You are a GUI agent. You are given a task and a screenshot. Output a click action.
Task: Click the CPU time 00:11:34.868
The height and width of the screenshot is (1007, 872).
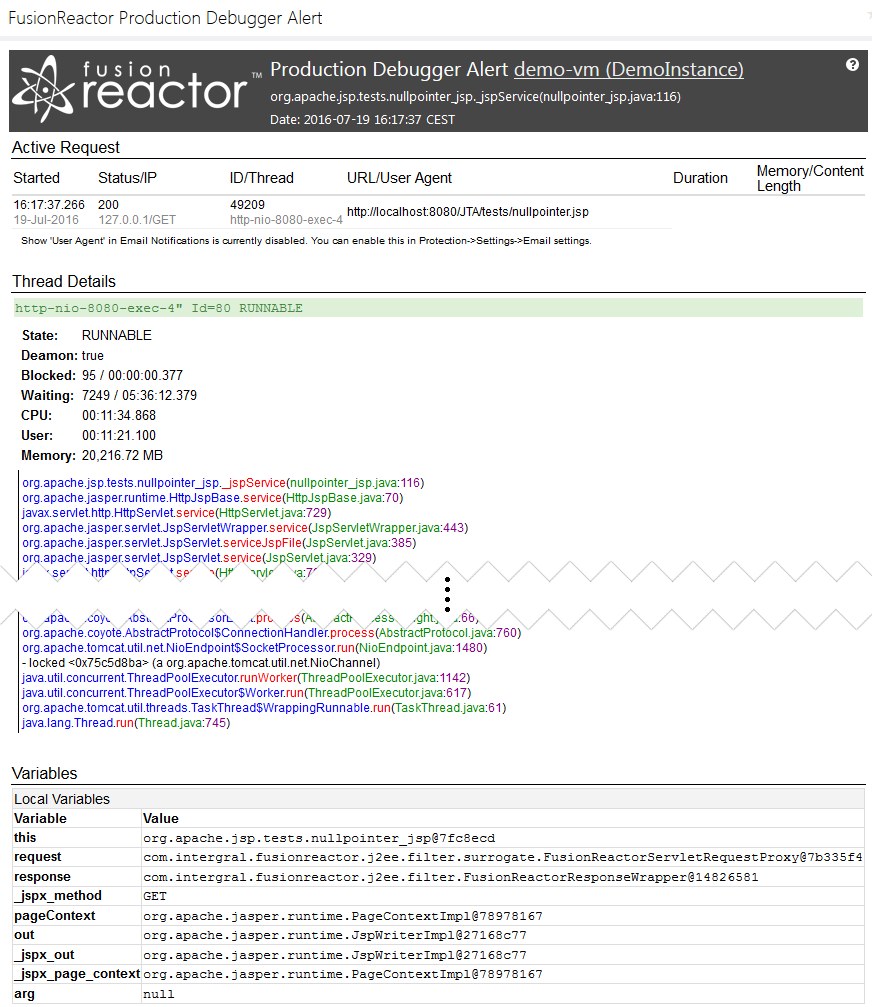pyautogui.click(x=119, y=416)
